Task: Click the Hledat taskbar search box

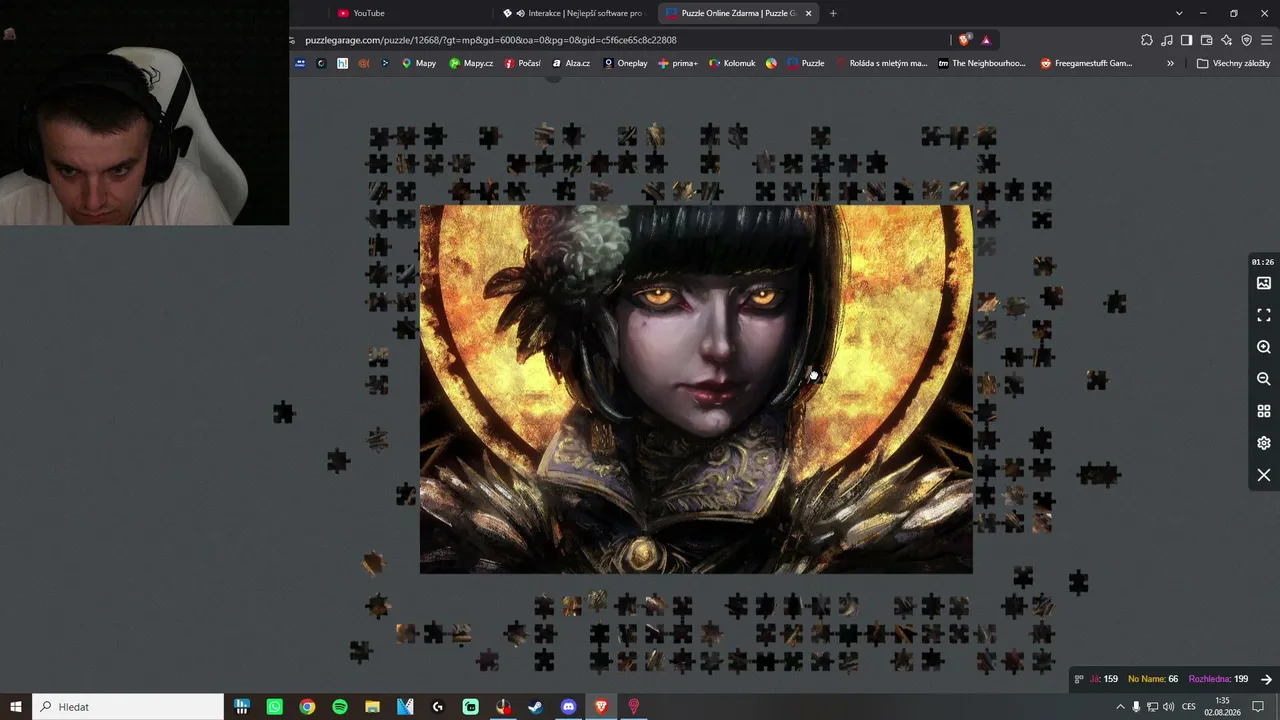Action: (128, 707)
